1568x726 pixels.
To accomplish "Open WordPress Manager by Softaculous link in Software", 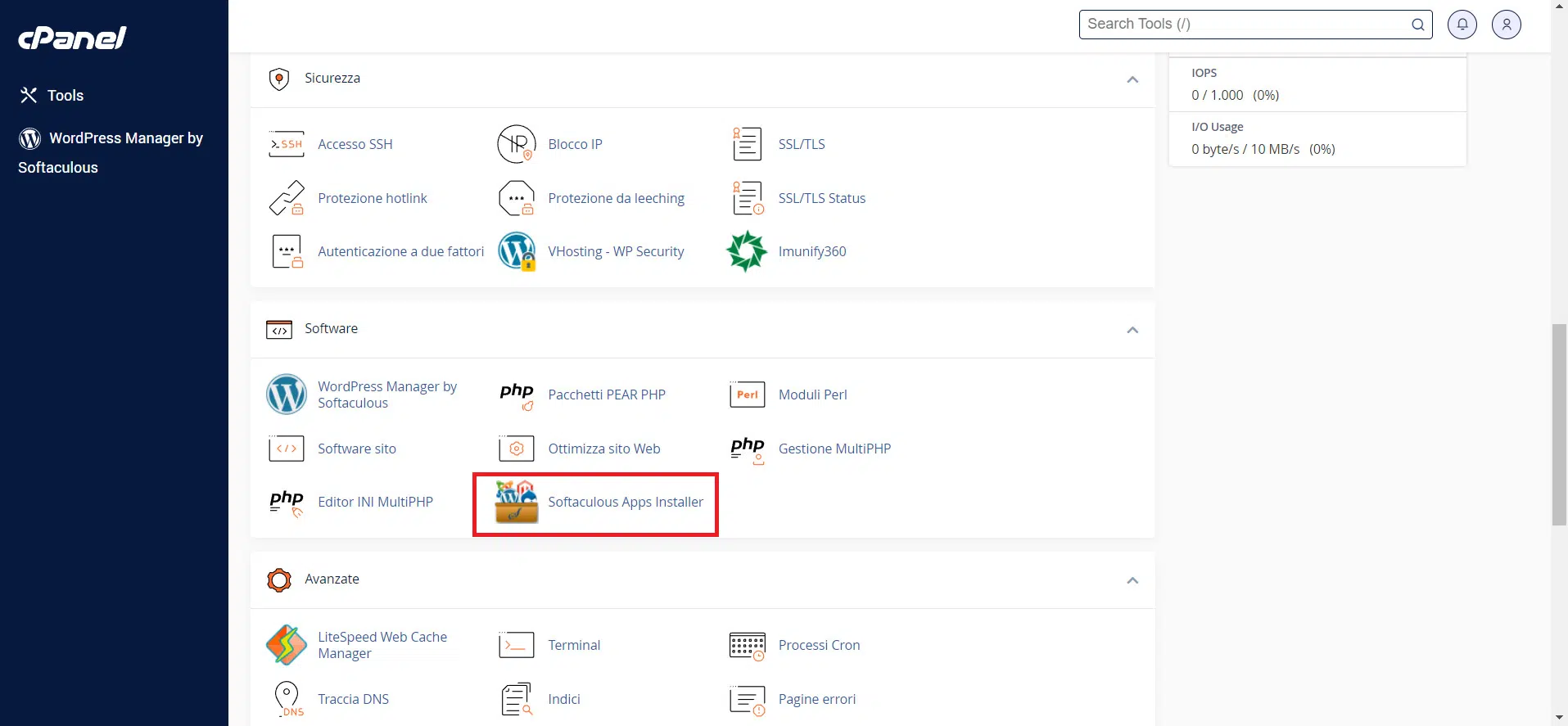I will (x=387, y=395).
